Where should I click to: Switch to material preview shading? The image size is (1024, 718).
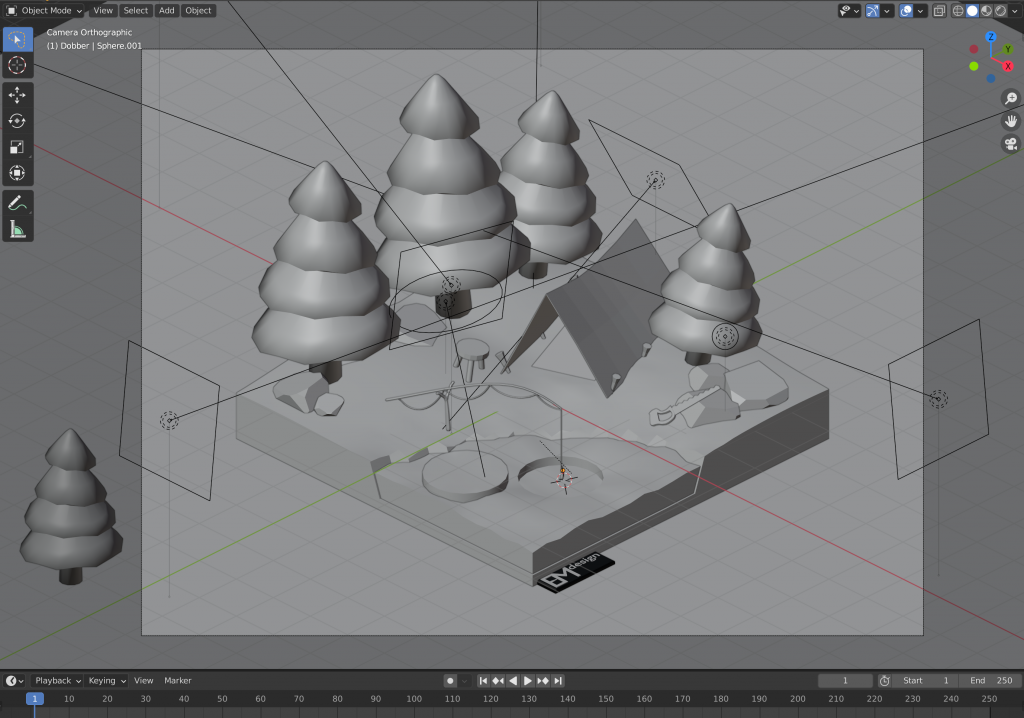click(x=987, y=10)
